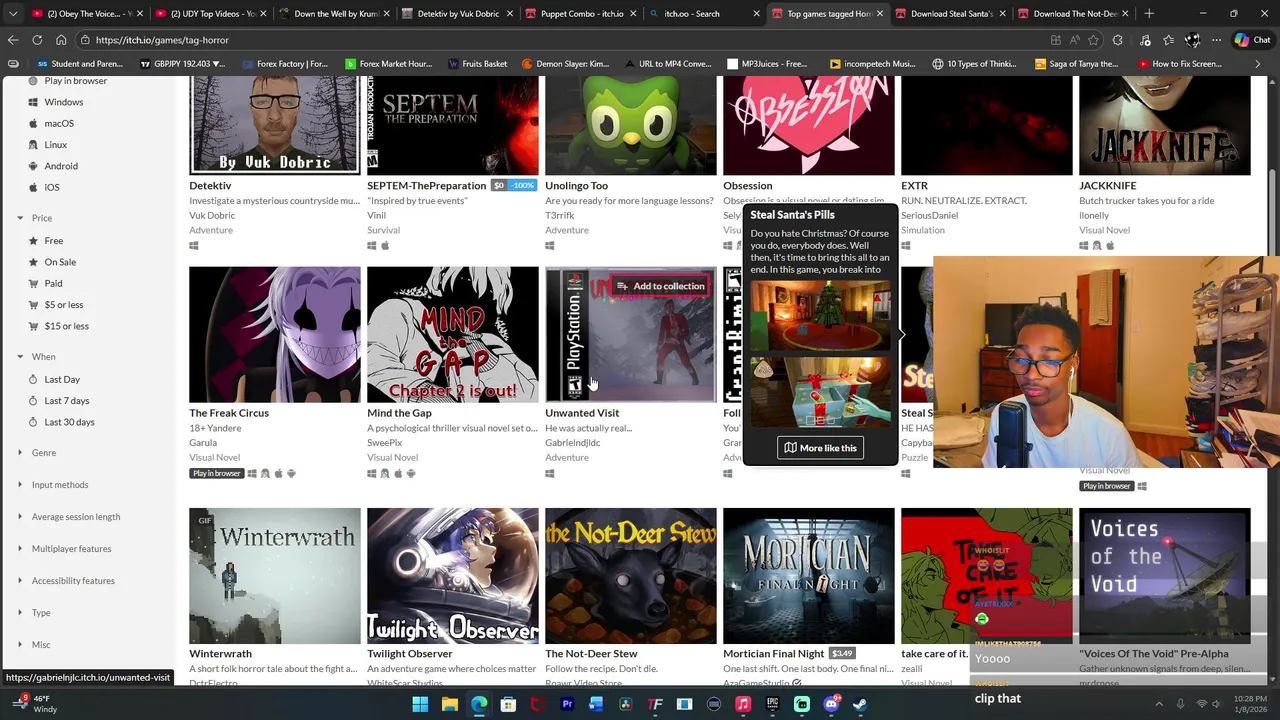Click More like this in popup
1280x720 pixels.
click(820, 448)
